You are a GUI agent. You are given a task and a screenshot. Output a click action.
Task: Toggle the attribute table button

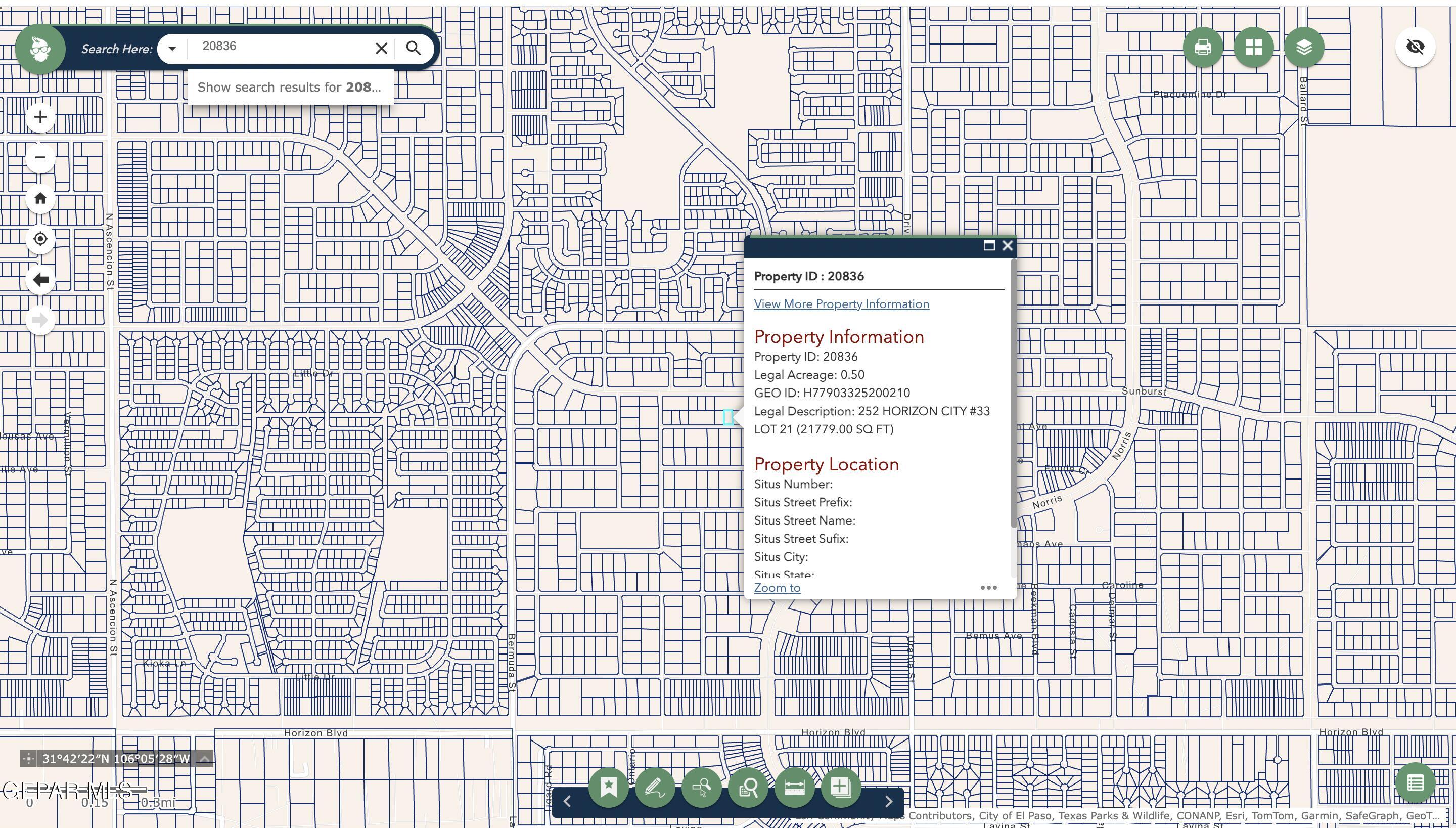click(x=1415, y=782)
